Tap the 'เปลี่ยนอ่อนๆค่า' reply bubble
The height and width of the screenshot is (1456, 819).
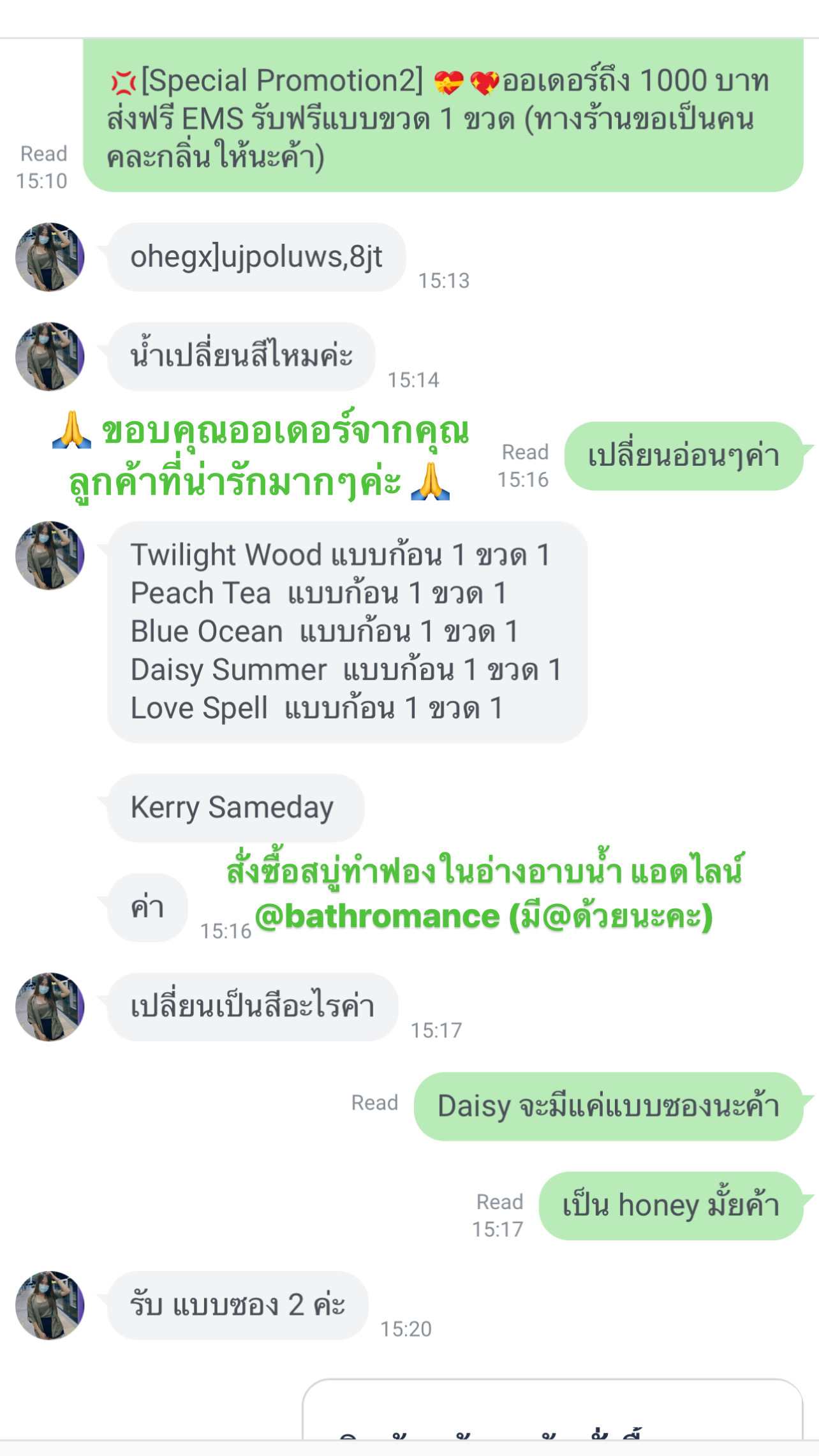pos(684,456)
